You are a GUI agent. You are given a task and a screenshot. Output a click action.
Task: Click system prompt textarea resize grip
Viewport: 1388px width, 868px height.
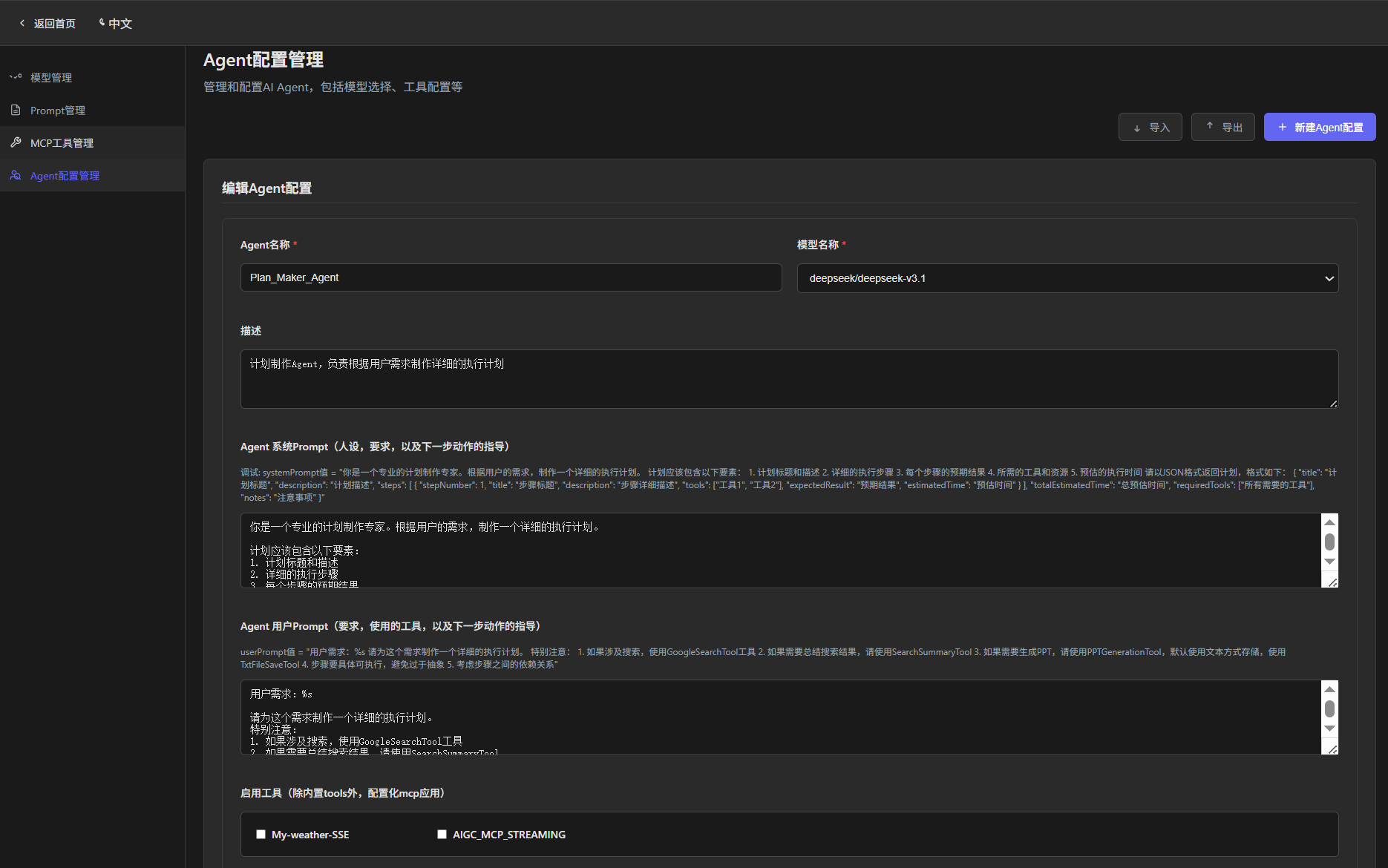tap(1333, 582)
